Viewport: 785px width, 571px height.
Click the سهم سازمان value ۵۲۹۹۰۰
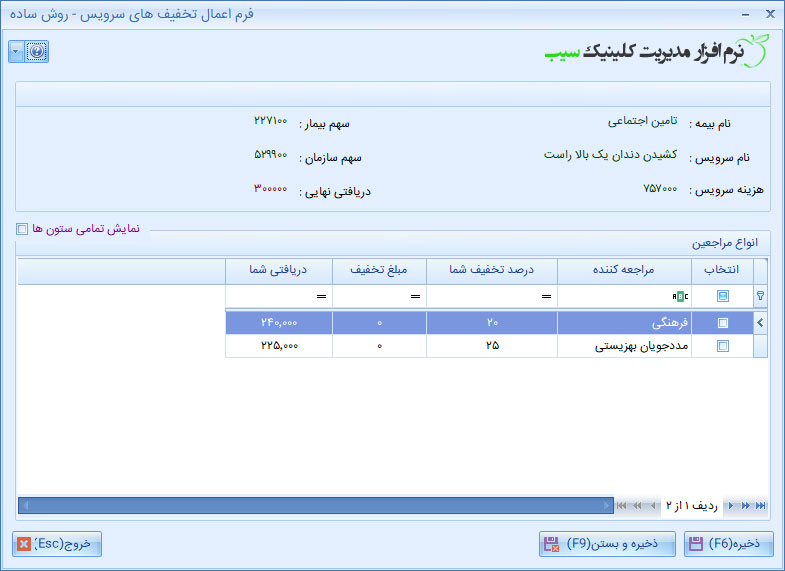pyautogui.click(x=271, y=155)
